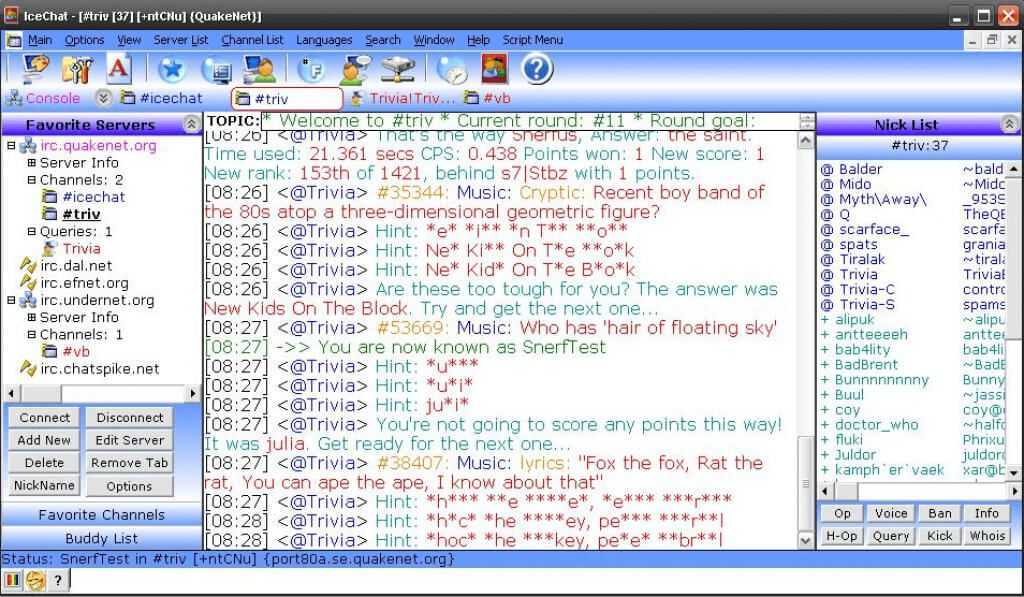The image size is (1024, 597).
Task: Collapse the irc.undernet.org server node
Action: (11, 300)
